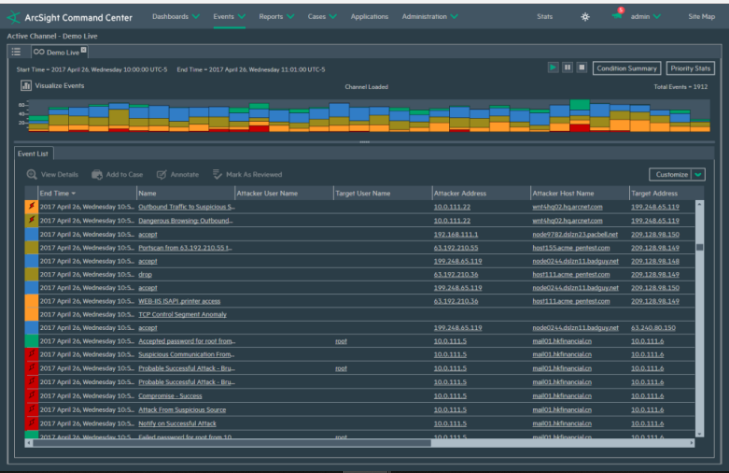
Task: Stop the active channel
Action: (582, 67)
